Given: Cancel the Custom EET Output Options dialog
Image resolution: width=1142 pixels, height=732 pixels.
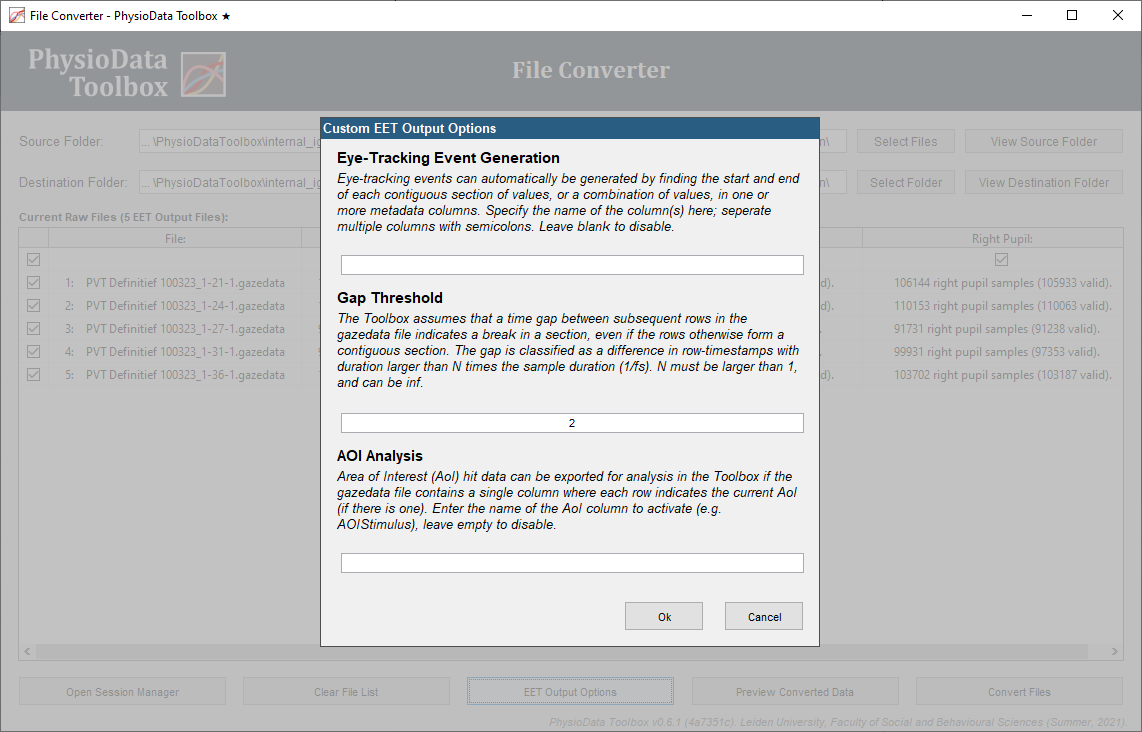Looking at the screenshot, I should click(x=764, y=616).
